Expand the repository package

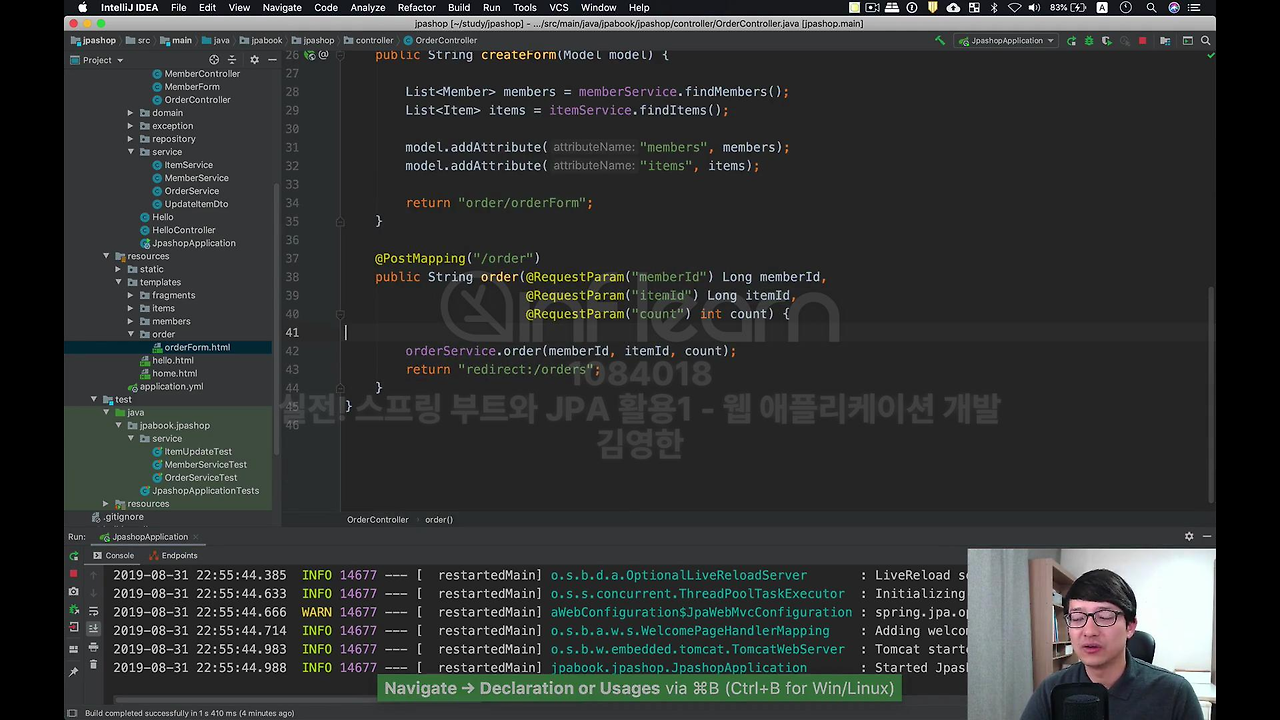coord(130,139)
